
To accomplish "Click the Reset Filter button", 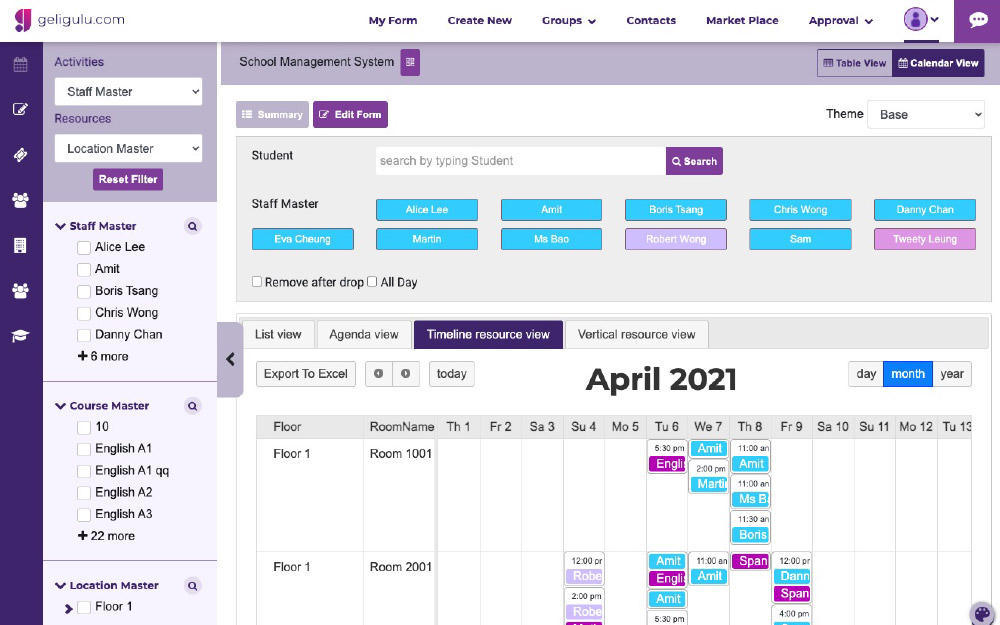I will point(128,179).
